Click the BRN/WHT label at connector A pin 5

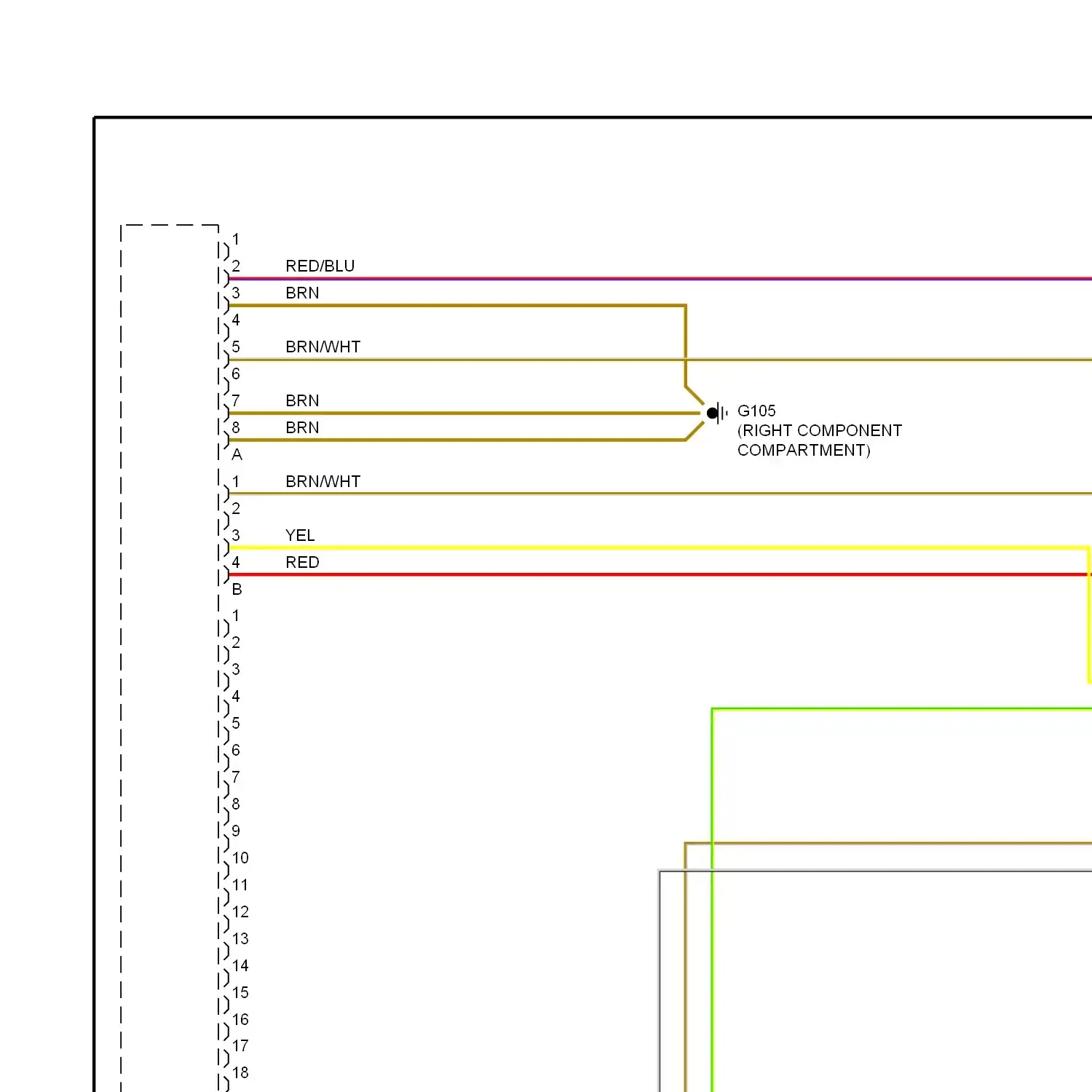click(323, 347)
